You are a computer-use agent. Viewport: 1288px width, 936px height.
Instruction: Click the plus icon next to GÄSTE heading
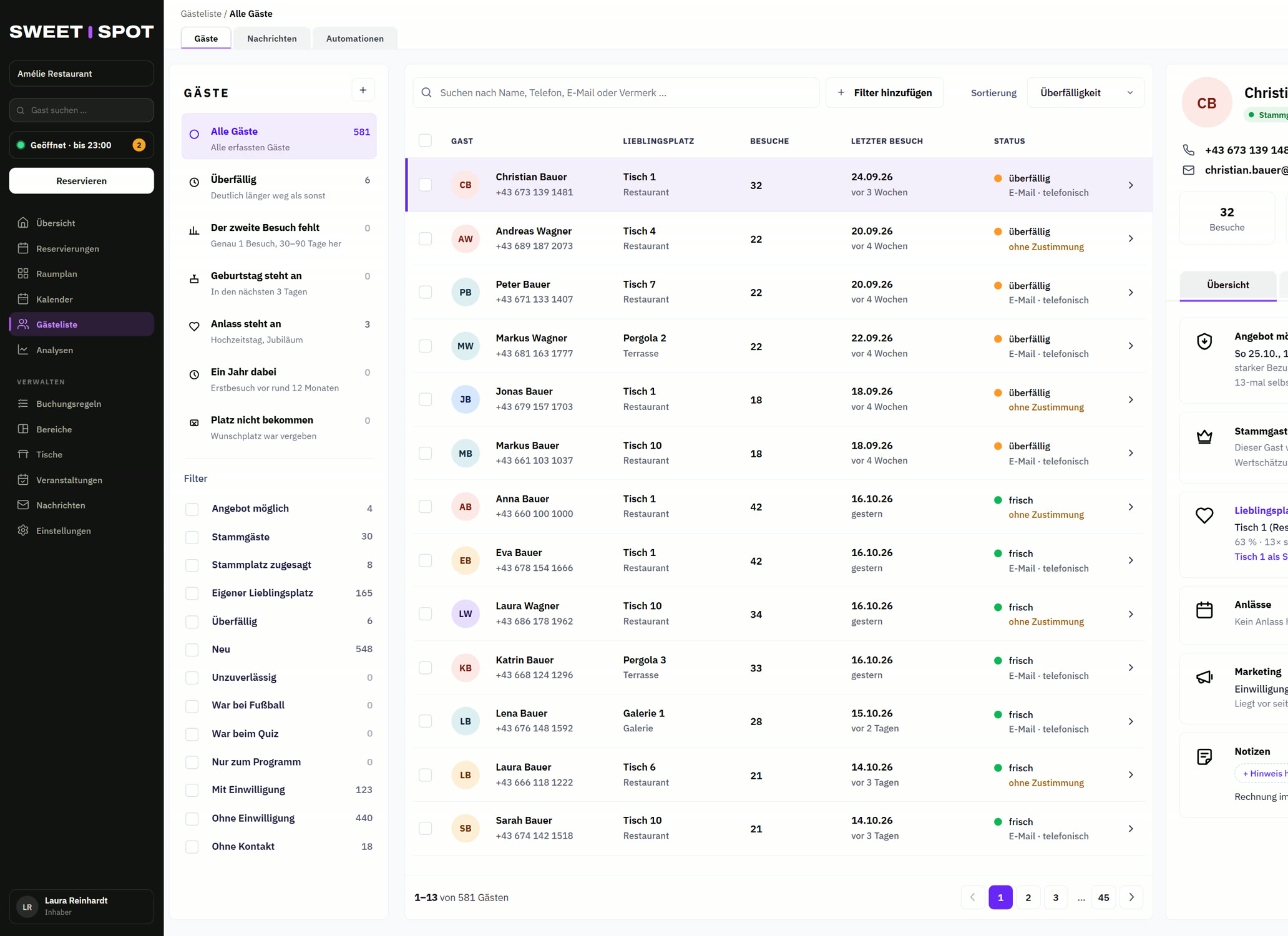click(363, 90)
